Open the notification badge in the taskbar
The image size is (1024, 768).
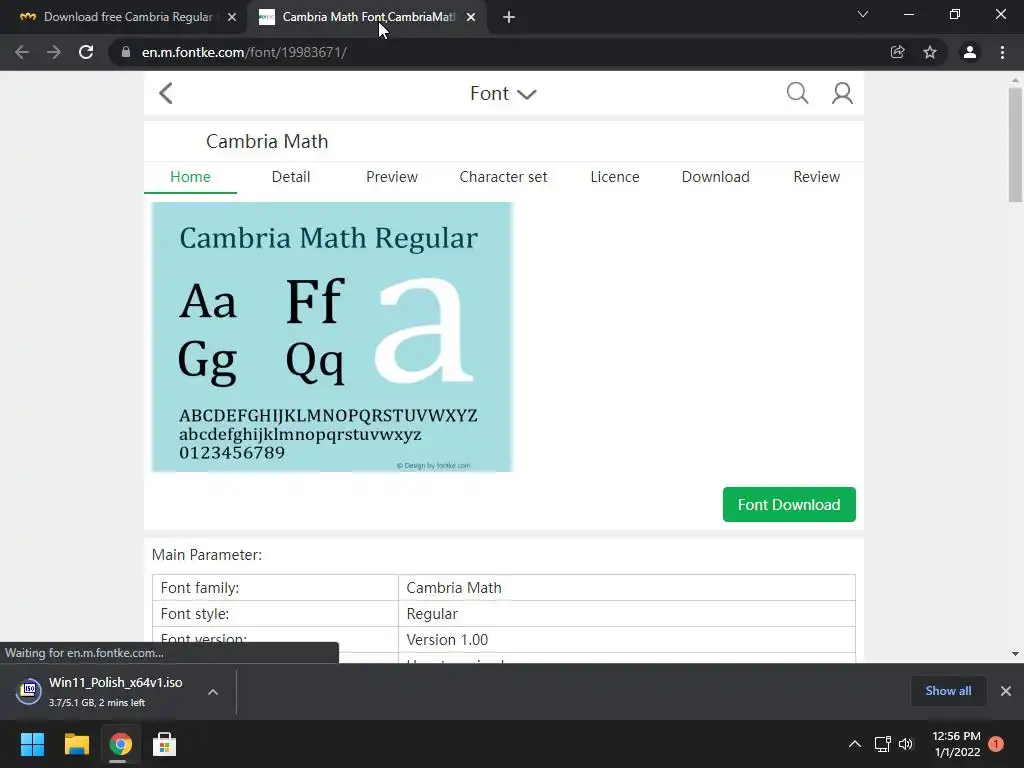pos(996,744)
